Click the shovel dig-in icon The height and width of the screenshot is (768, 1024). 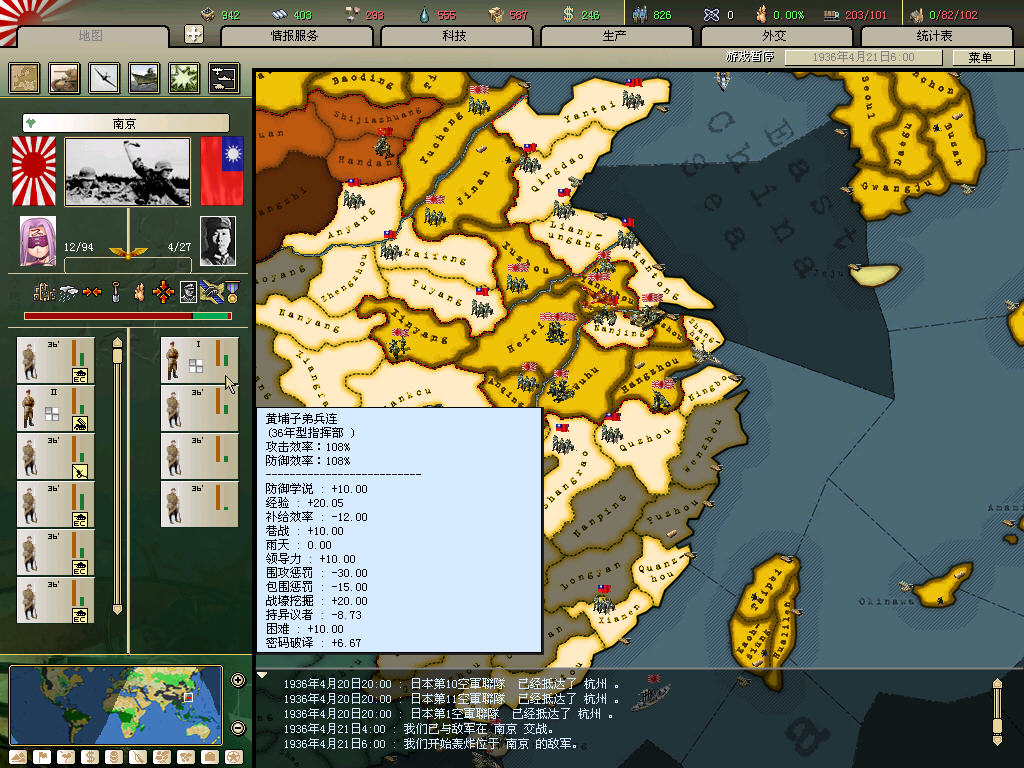click(x=116, y=292)
